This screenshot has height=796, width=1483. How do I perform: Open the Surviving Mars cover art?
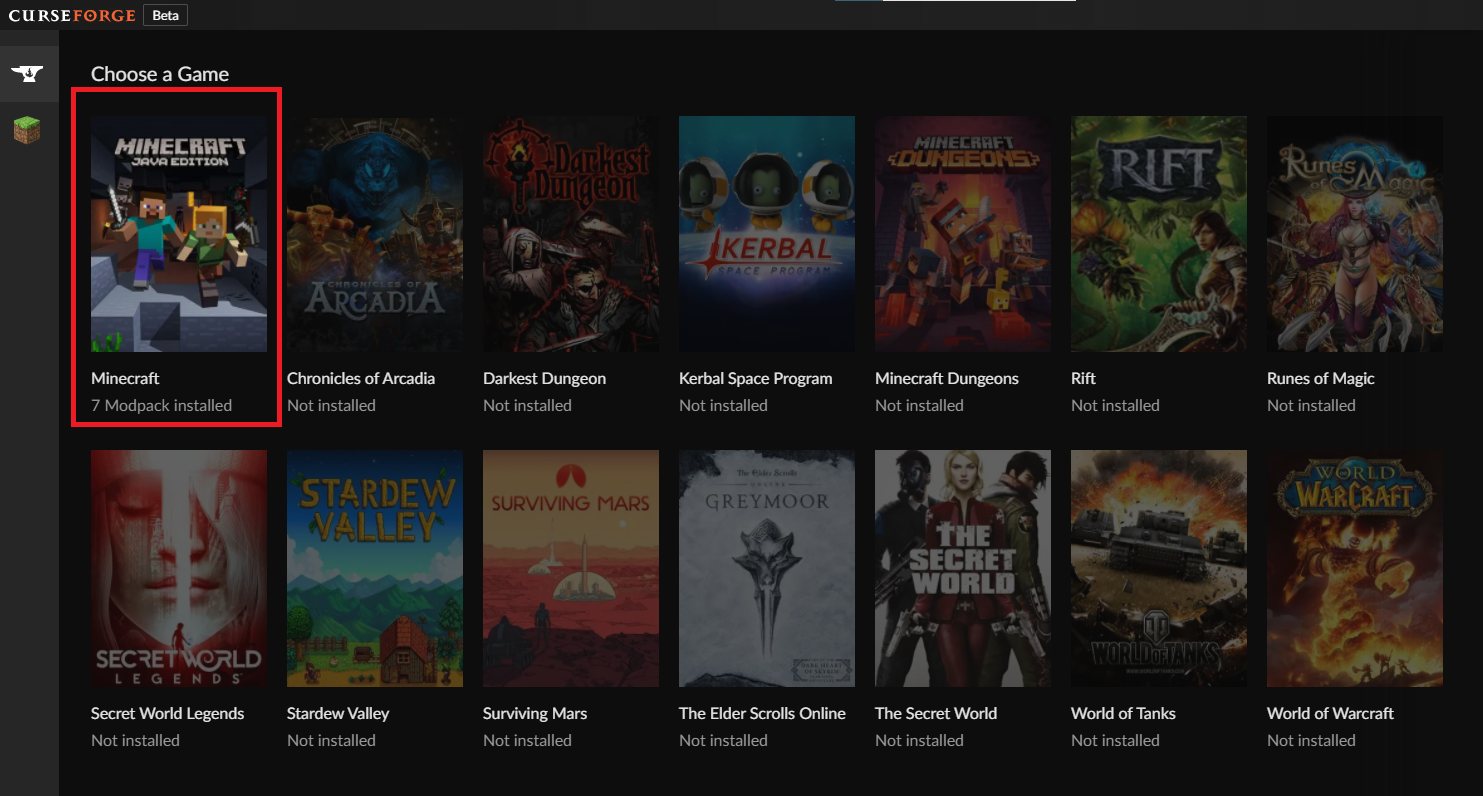(x=571, y=568)
